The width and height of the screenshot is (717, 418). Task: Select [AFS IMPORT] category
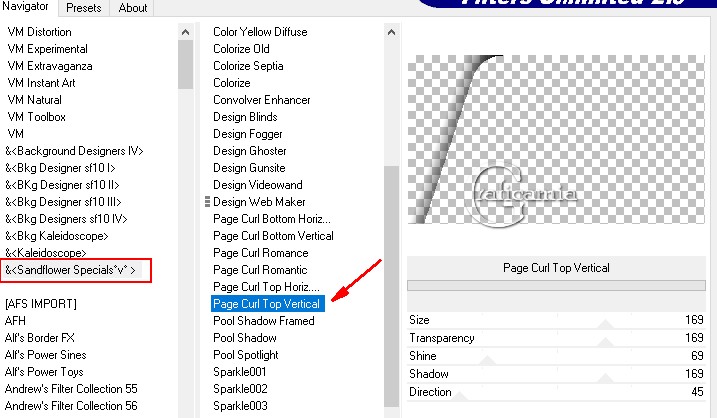click(41, 304)
